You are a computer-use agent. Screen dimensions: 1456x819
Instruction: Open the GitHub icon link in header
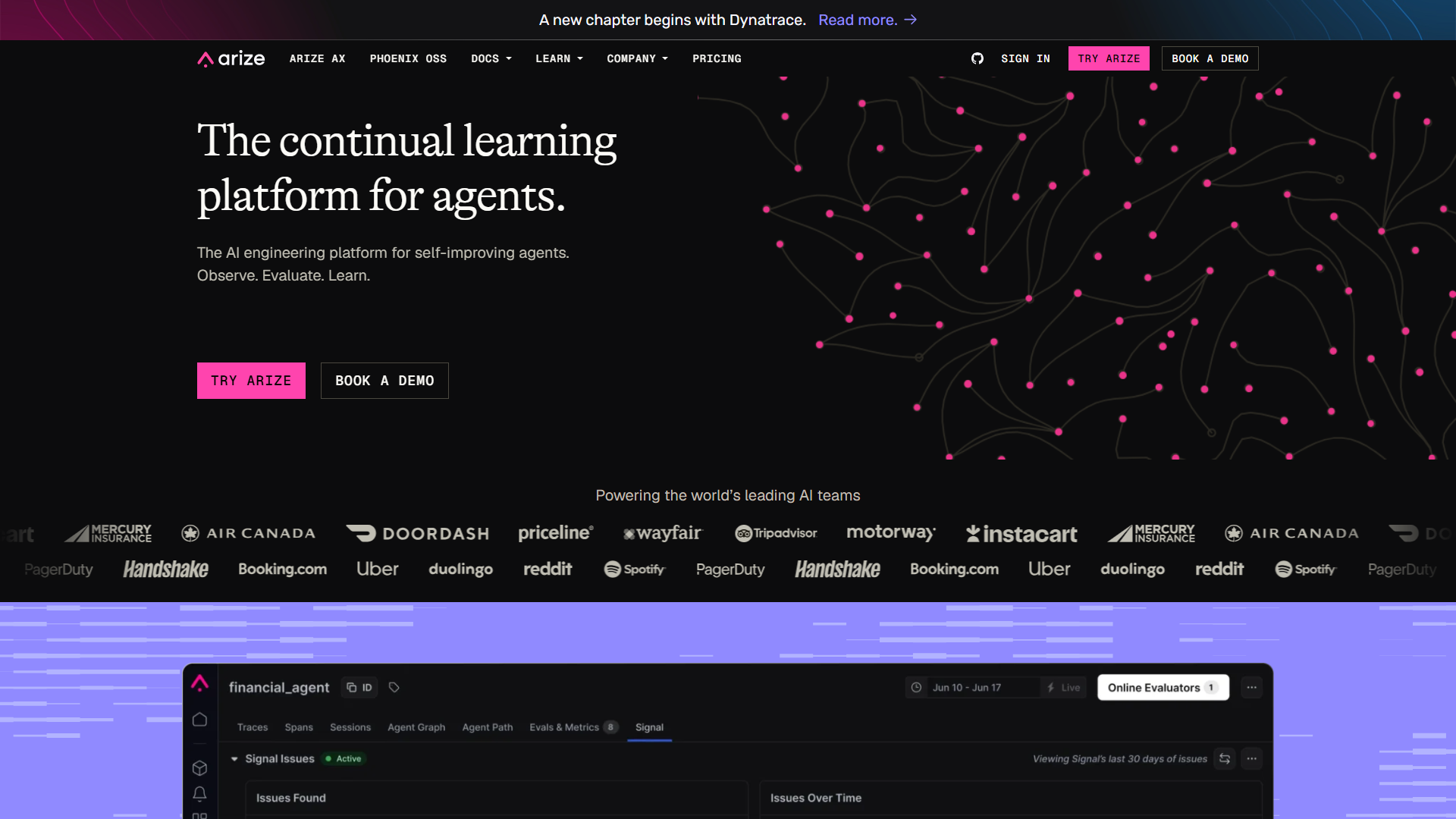977,58
